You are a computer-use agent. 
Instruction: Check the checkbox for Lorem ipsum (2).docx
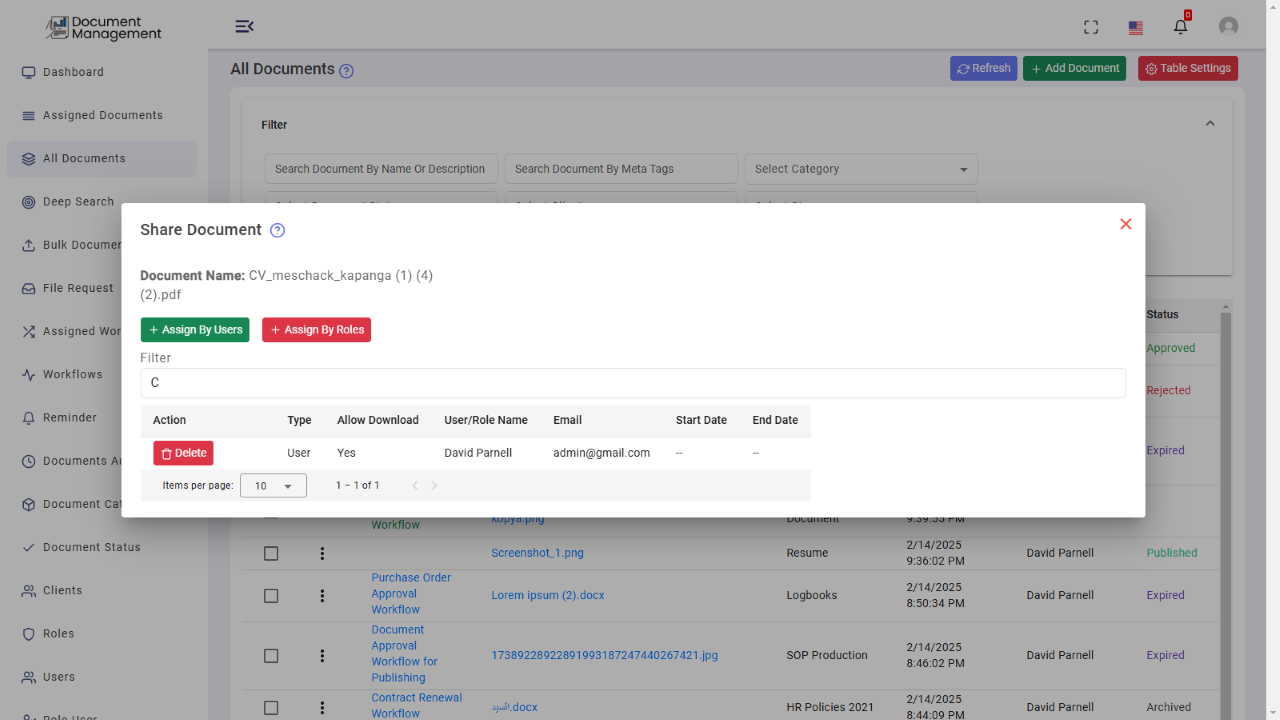tap(271, 595)
